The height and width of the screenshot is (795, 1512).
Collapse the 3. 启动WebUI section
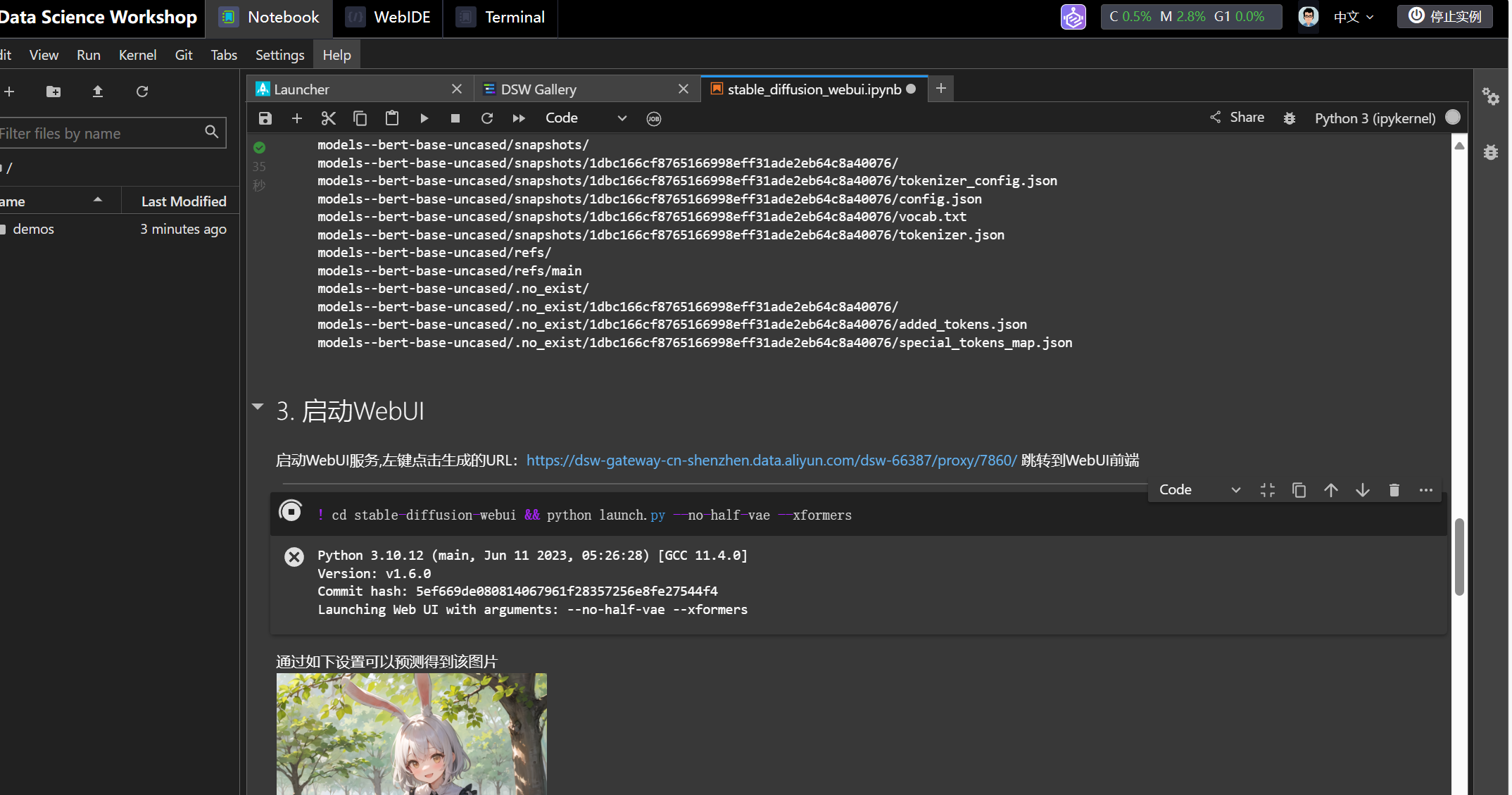[258, 406]
